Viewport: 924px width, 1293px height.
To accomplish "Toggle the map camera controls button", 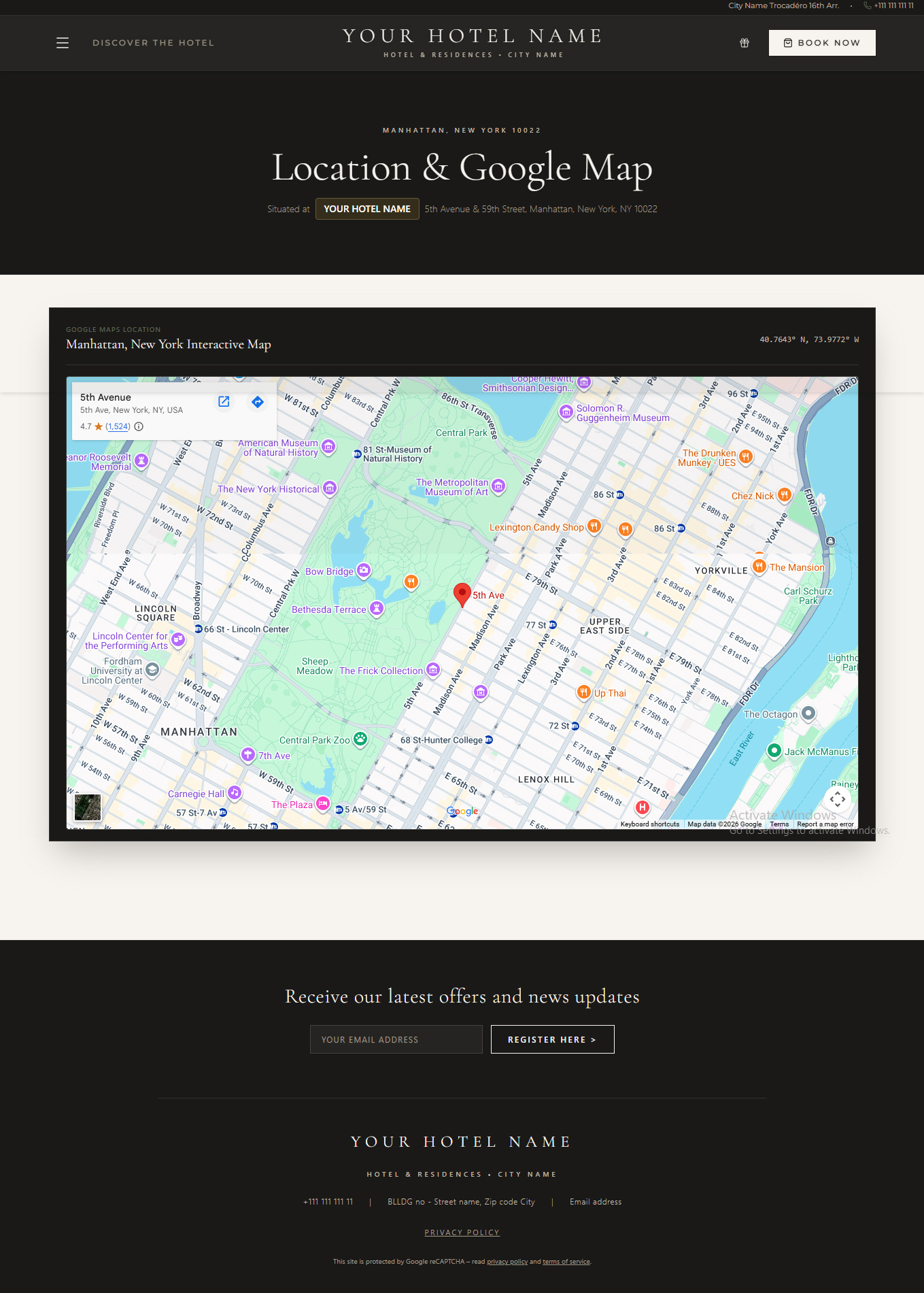I will tap(838, 799).
